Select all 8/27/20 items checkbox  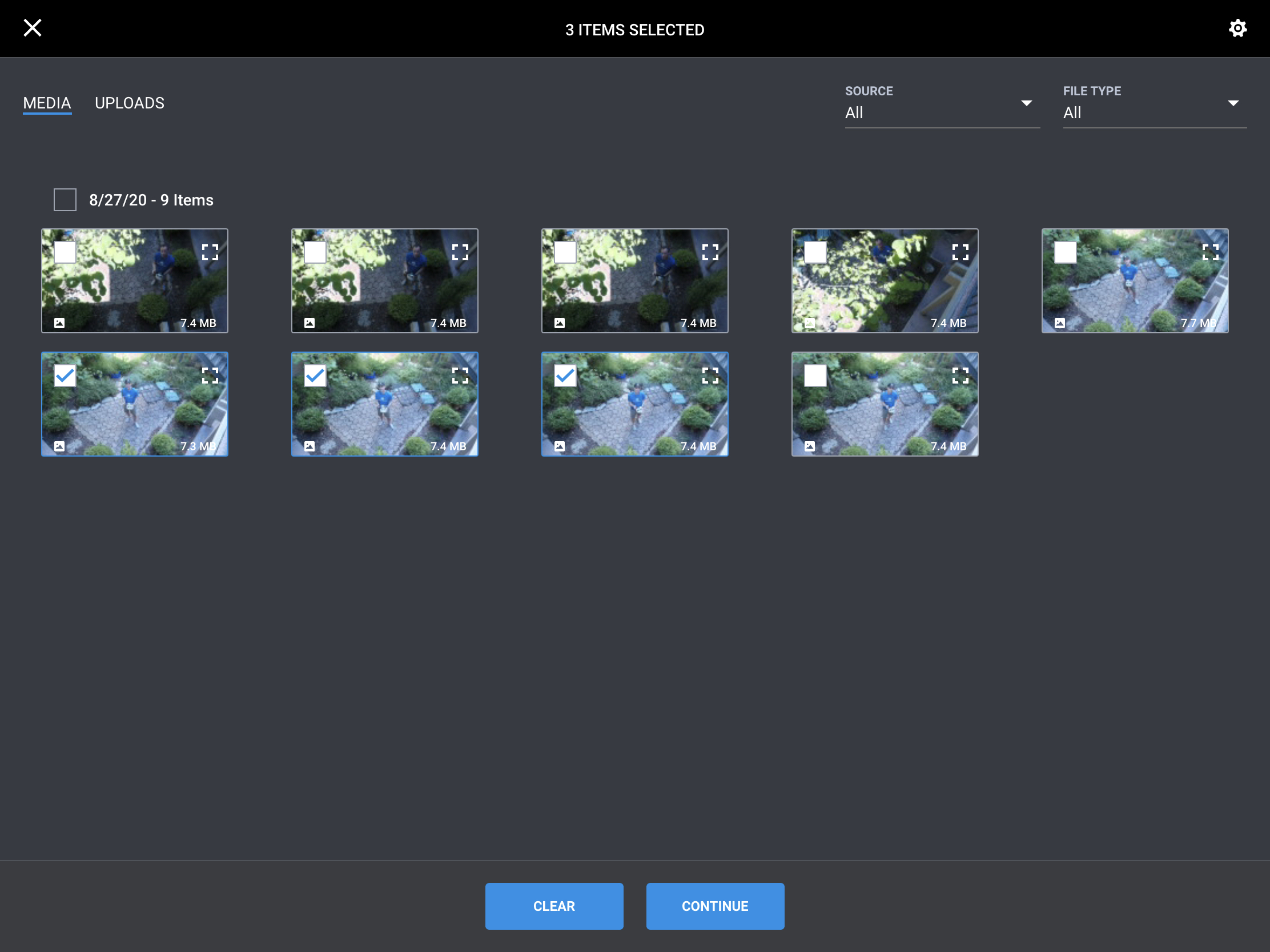65,200
